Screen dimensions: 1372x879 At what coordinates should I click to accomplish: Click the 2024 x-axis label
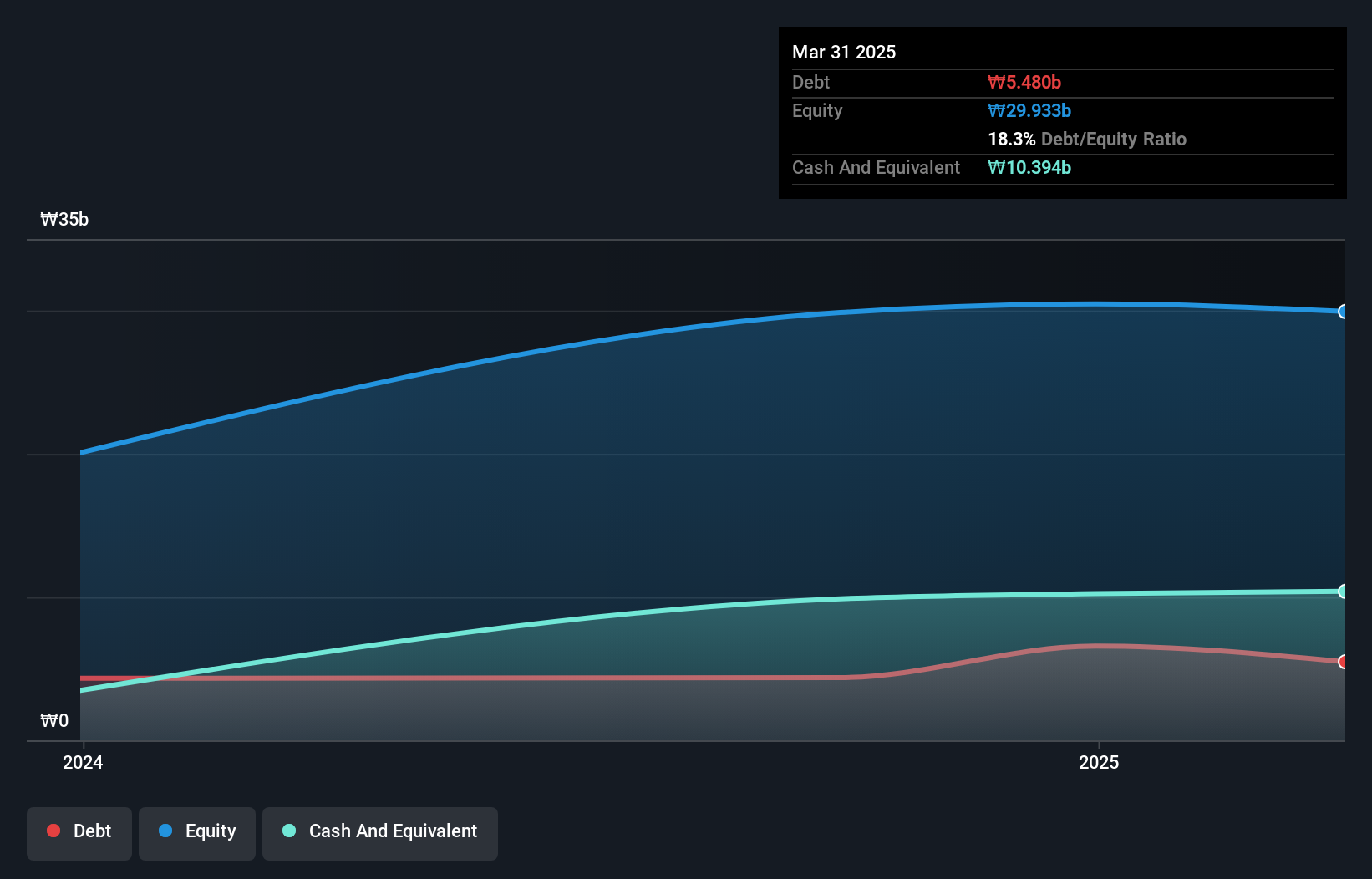[83, 762]
